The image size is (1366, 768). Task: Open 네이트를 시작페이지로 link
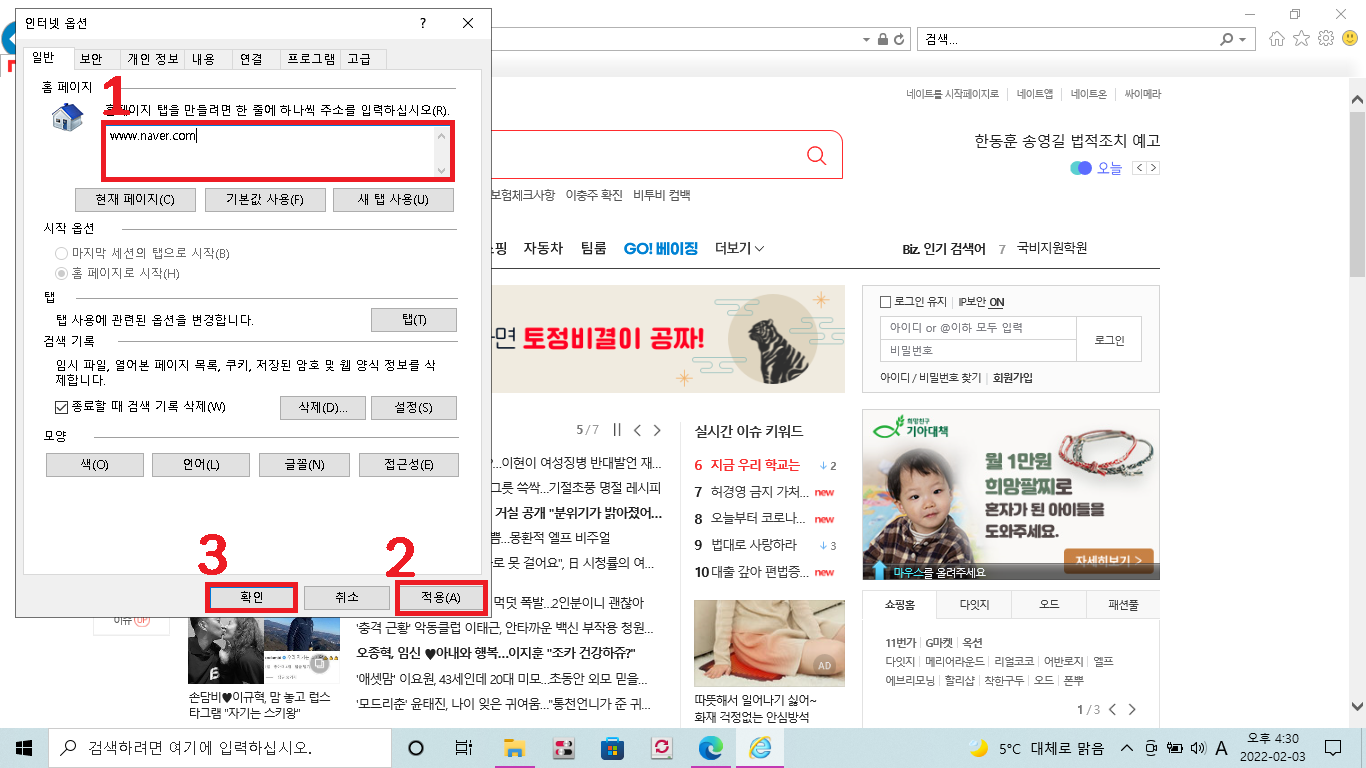click(x=953, y=94)
